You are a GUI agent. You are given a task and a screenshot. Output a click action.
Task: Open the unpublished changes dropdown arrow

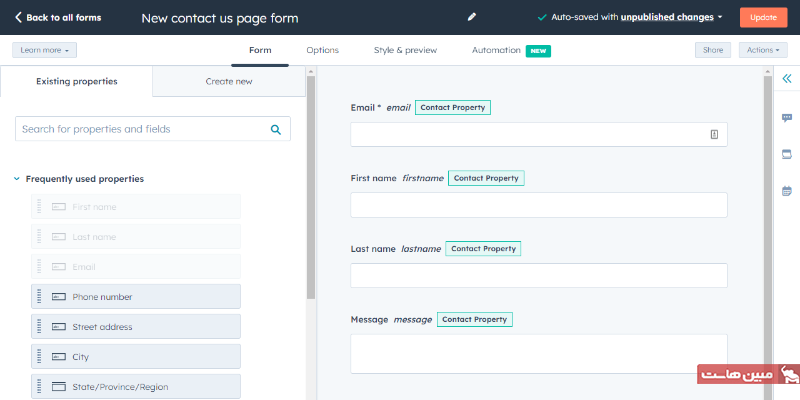pos(720,17)
